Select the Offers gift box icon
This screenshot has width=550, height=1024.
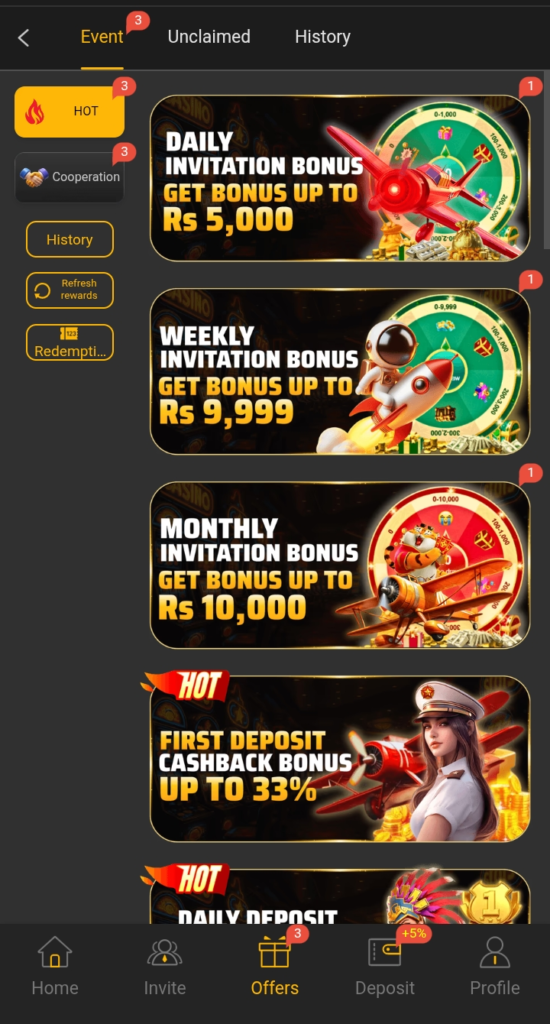coord(274,952)
